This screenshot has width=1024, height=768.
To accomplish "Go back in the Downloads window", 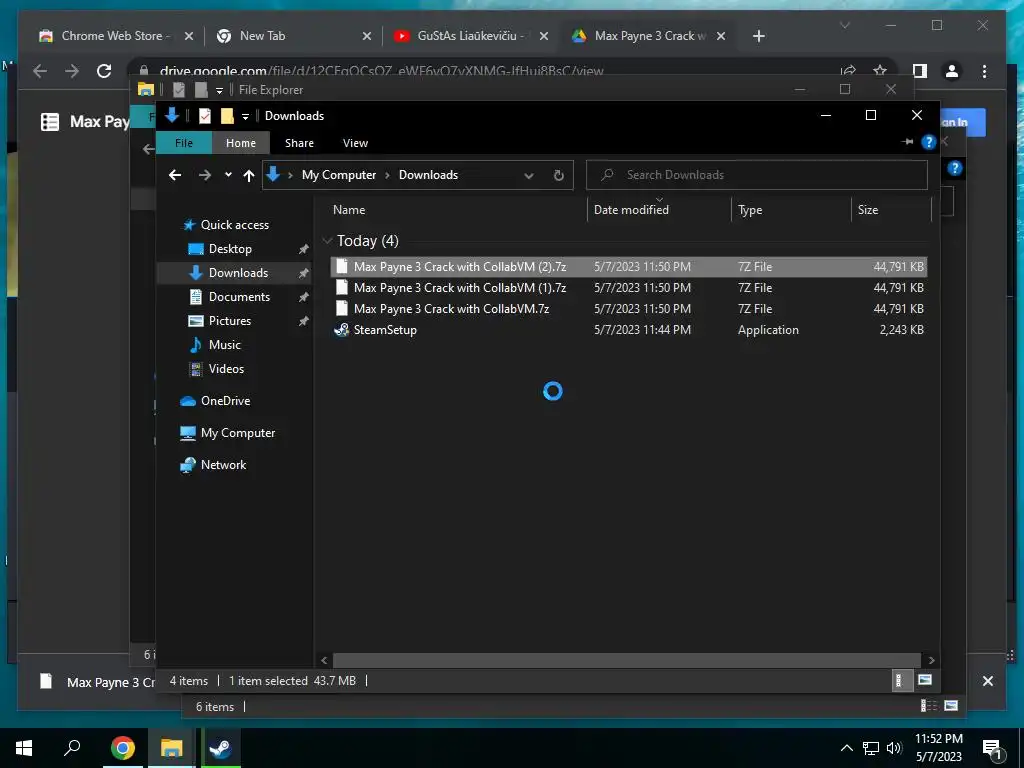I will pyautogui.click(x=174, y=175).
